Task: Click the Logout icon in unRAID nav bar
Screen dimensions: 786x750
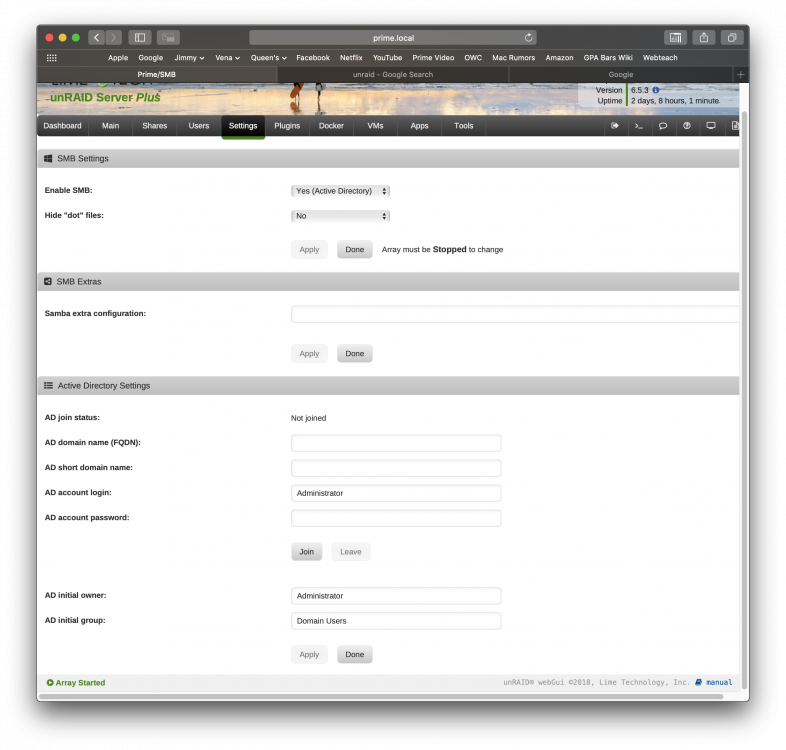Action: click(615, 125)
